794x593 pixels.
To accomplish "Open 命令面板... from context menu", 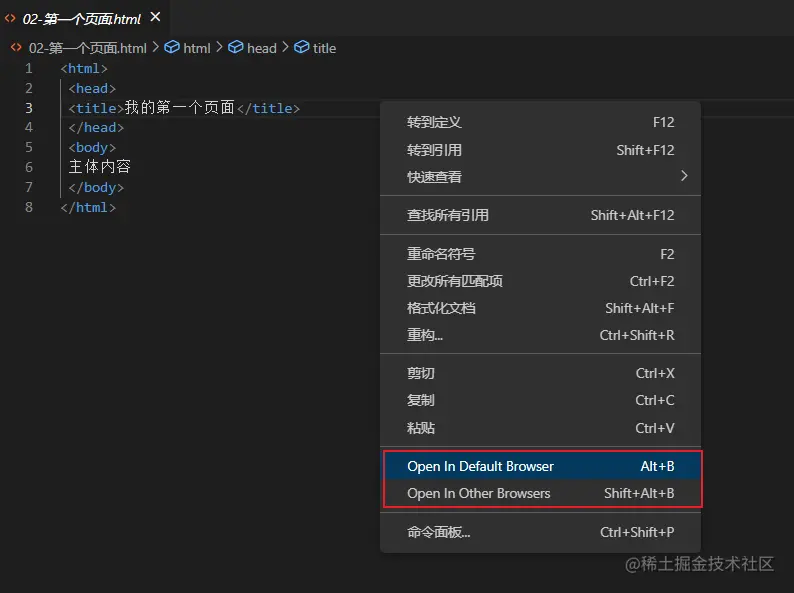I will coord(540,532).
